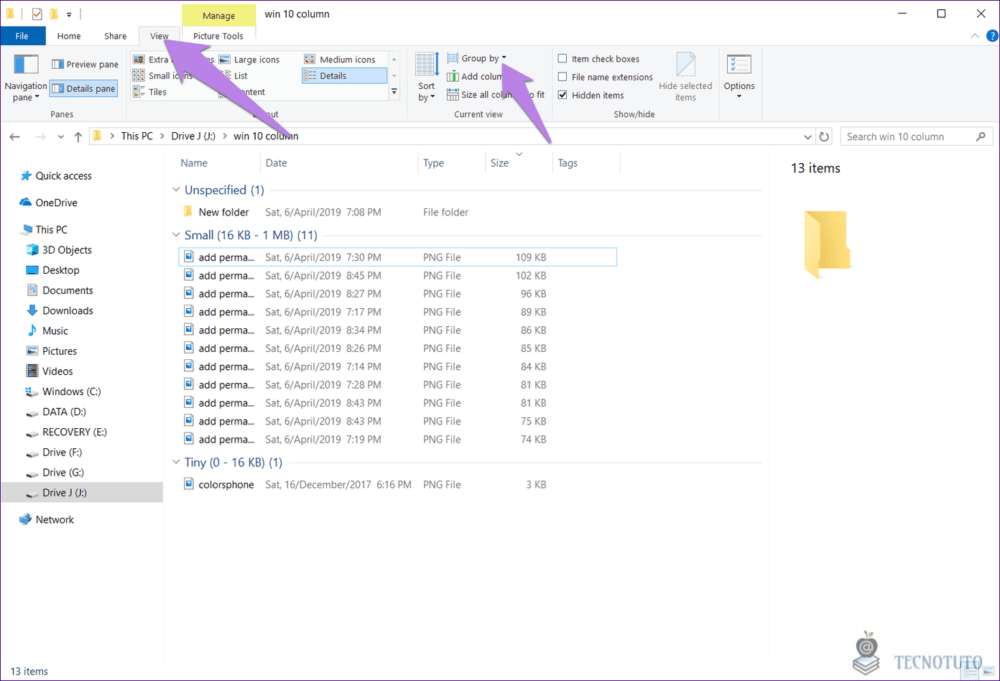The width and height of the screenshot is (1000, 681).
Task: Select Medium icons layout
Action: pos(339,59)
